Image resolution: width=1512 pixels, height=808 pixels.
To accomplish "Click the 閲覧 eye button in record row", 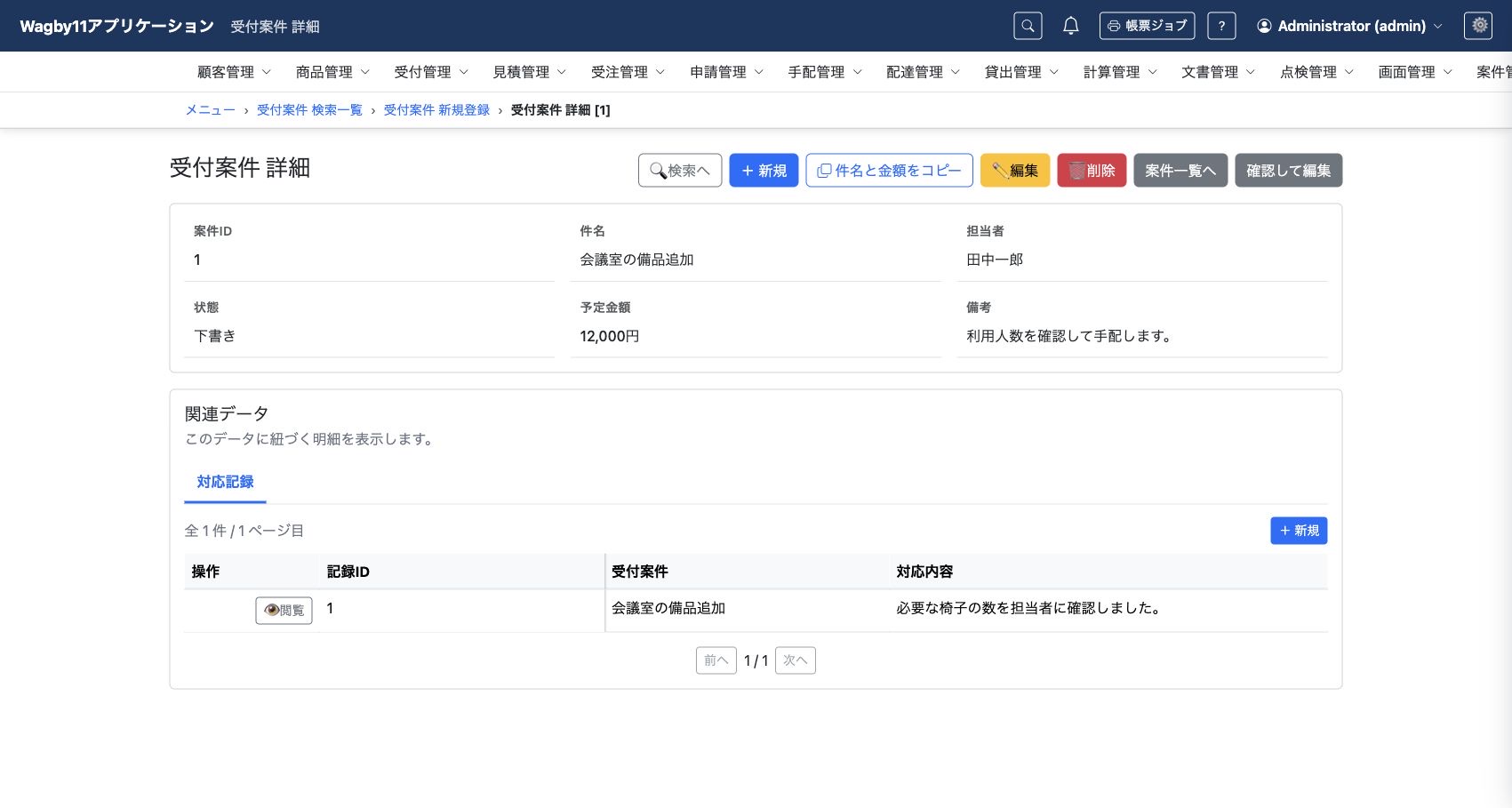I will [x=284, y=611].
